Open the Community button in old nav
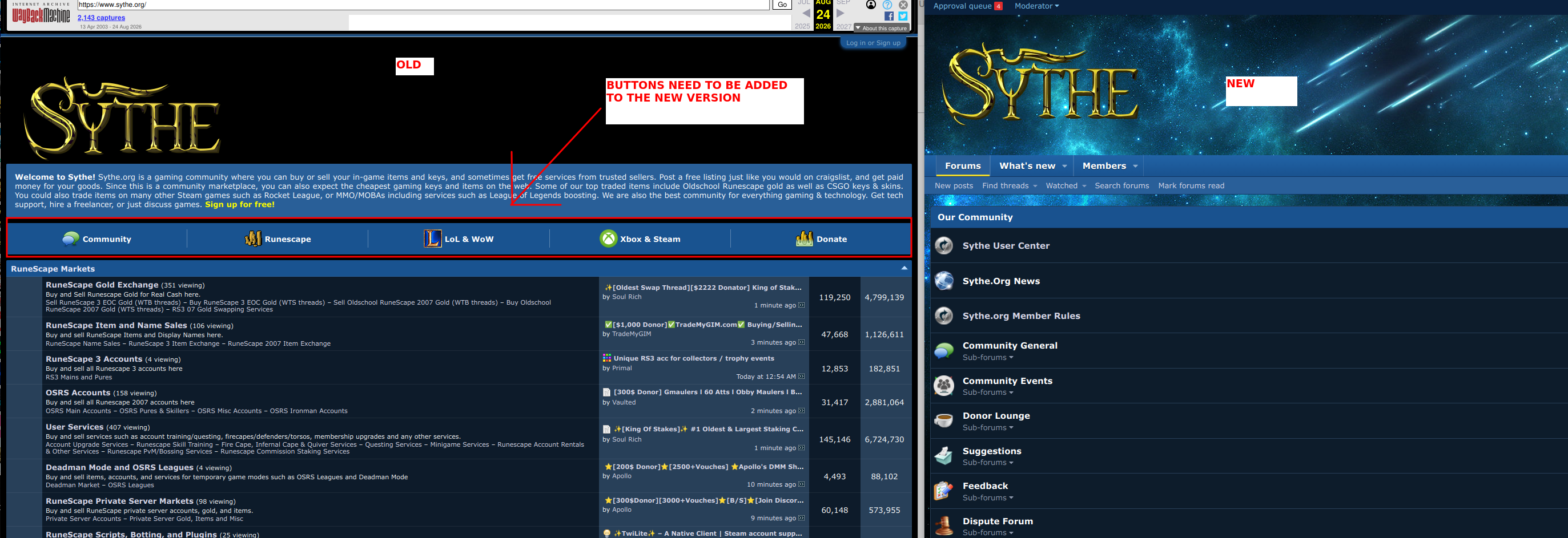The height and width of the screenshot is (538, 1568). 97,239
